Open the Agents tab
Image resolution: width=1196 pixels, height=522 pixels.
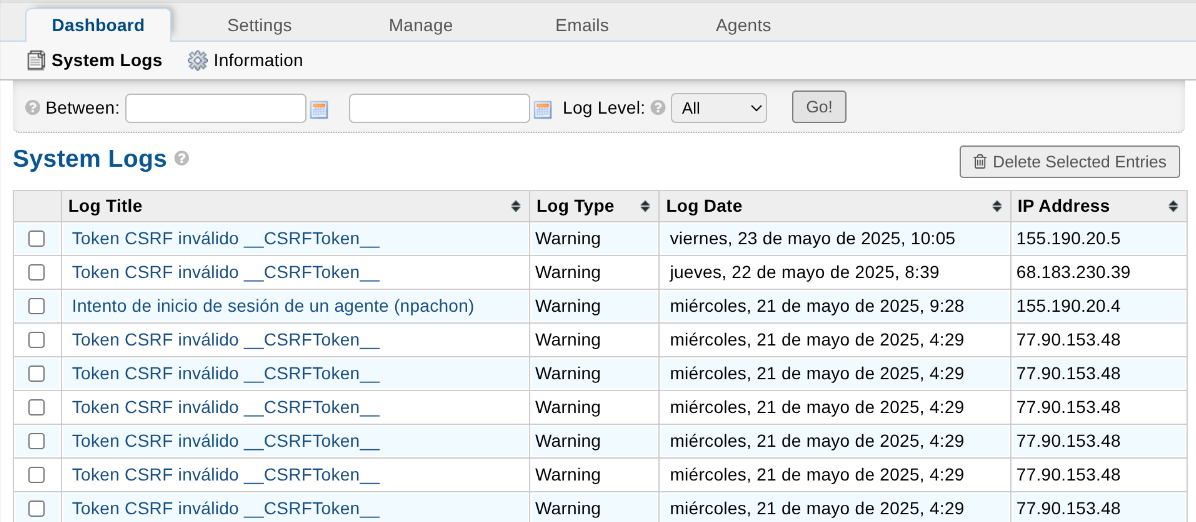click(743, 26)
